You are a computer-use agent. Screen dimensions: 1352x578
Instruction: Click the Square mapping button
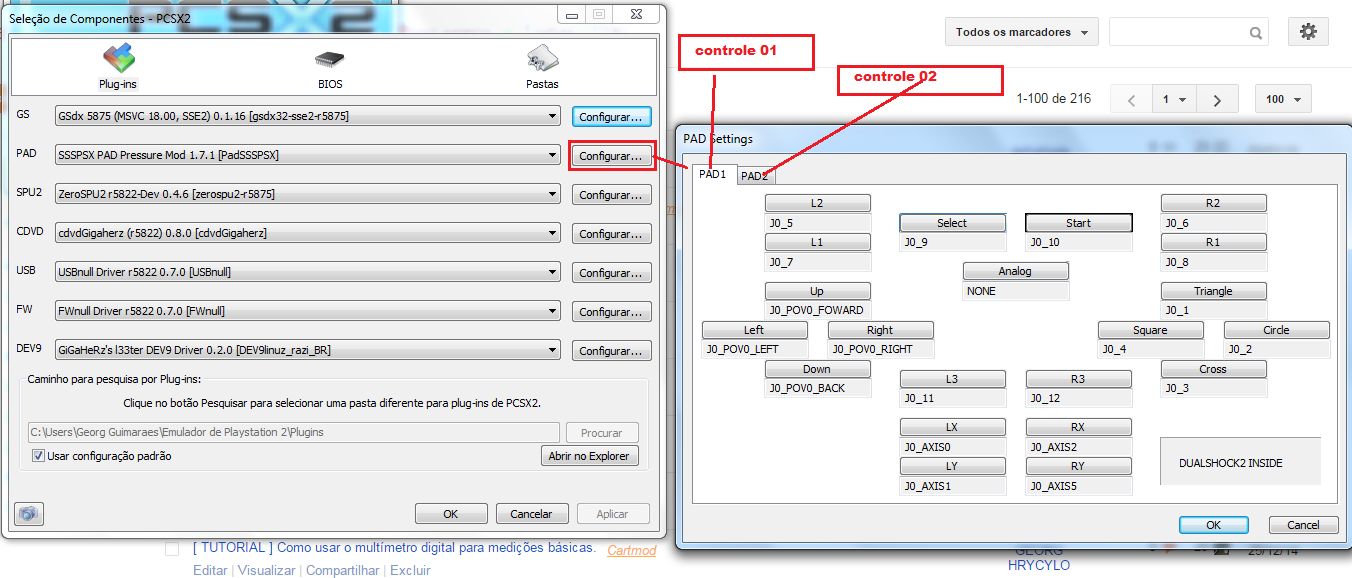1151,330
